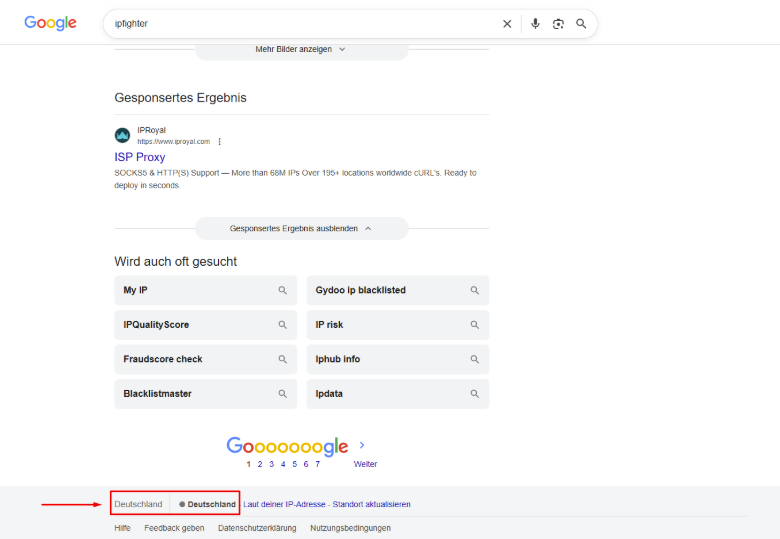Go to results page 7
Viewport: 780px width, 539px height.
point(317,464)
